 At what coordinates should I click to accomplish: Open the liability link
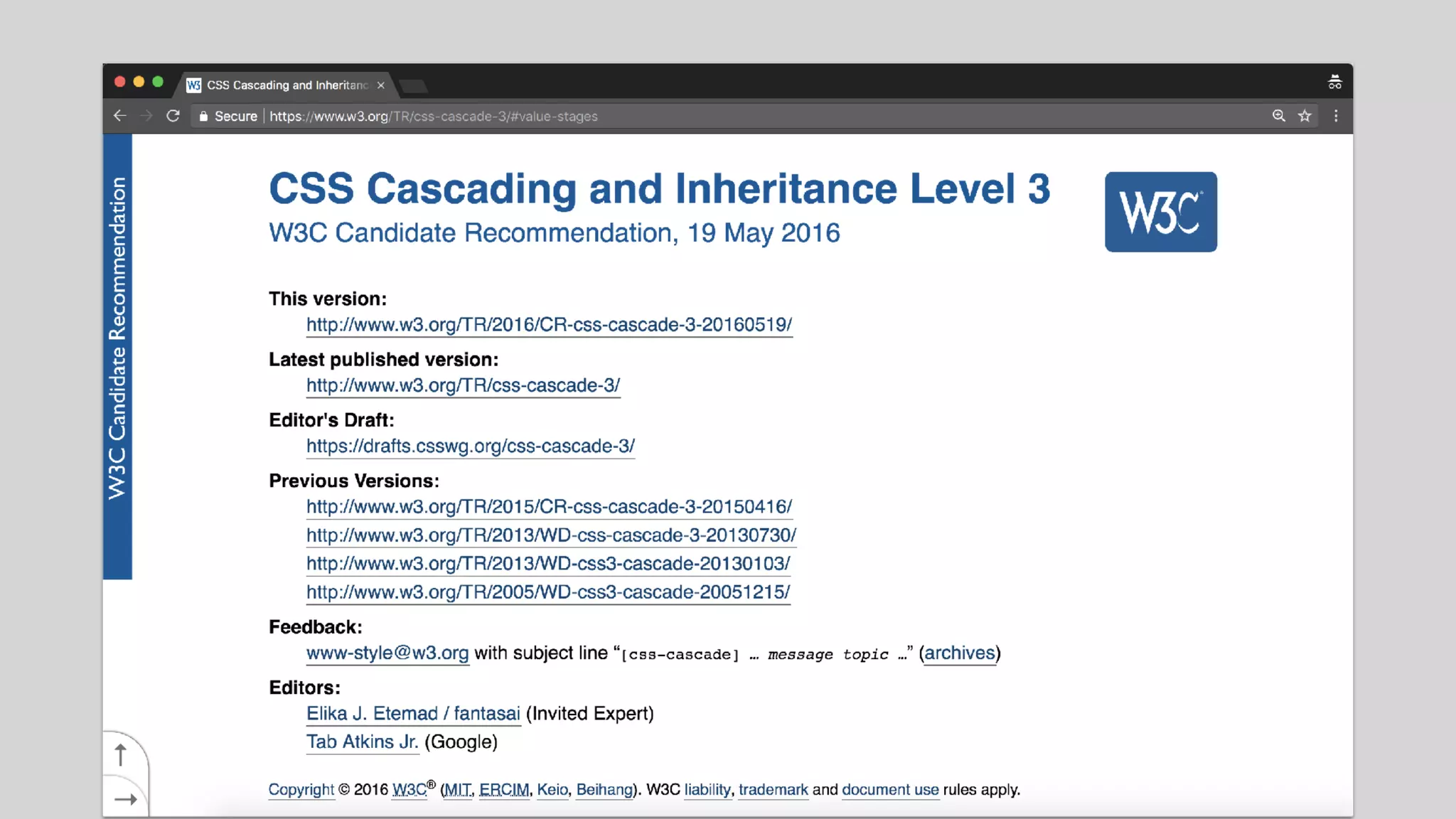coord(707,790)
